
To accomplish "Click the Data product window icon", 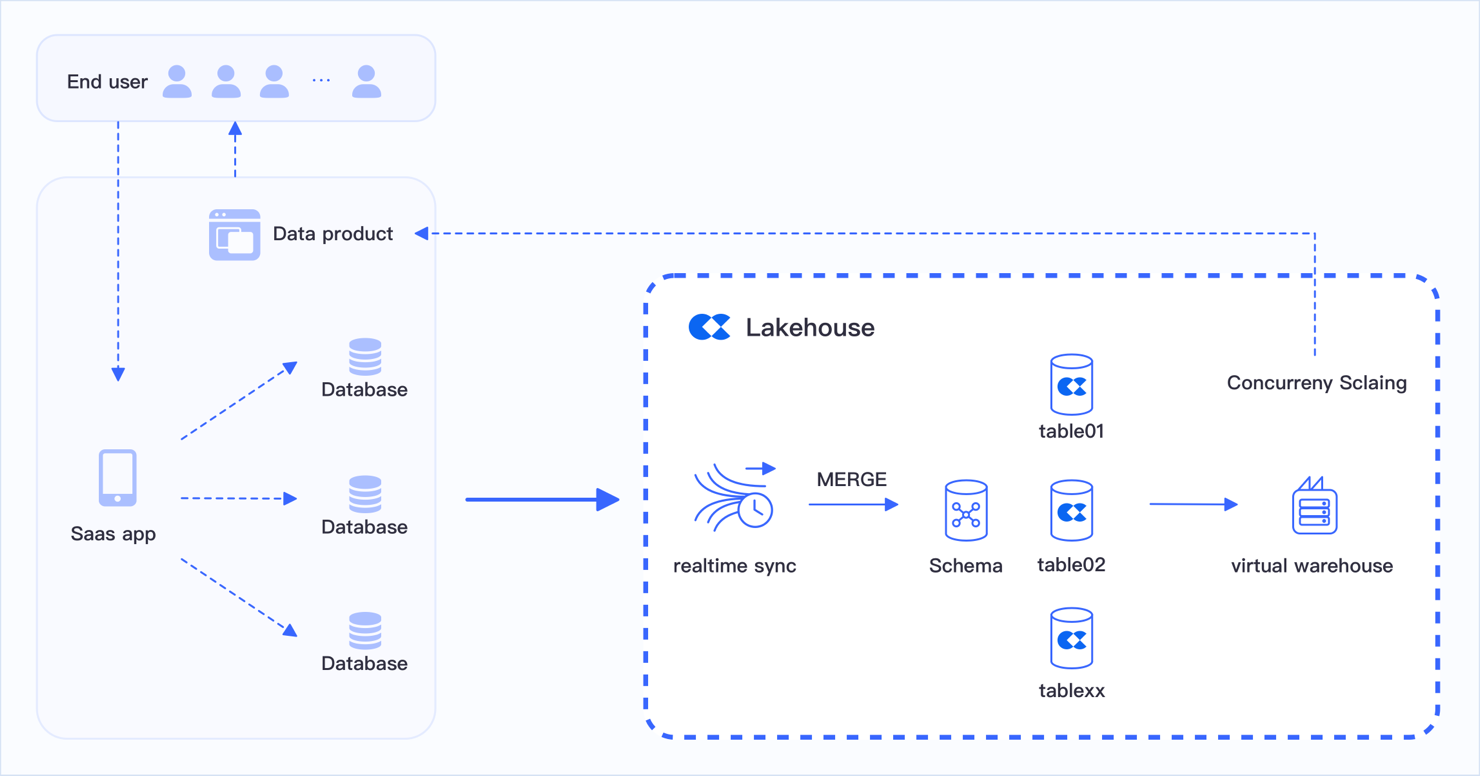I will pos(235,235).
